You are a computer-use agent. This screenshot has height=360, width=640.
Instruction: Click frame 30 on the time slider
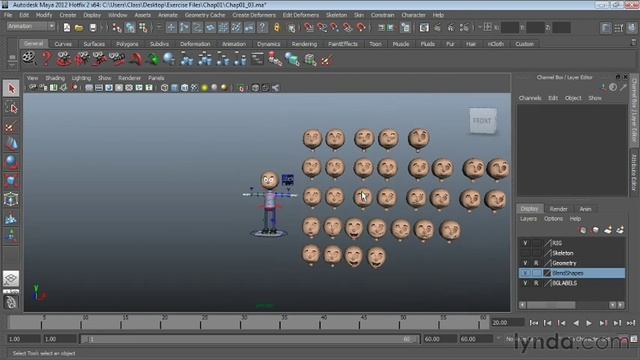[241, 322]
